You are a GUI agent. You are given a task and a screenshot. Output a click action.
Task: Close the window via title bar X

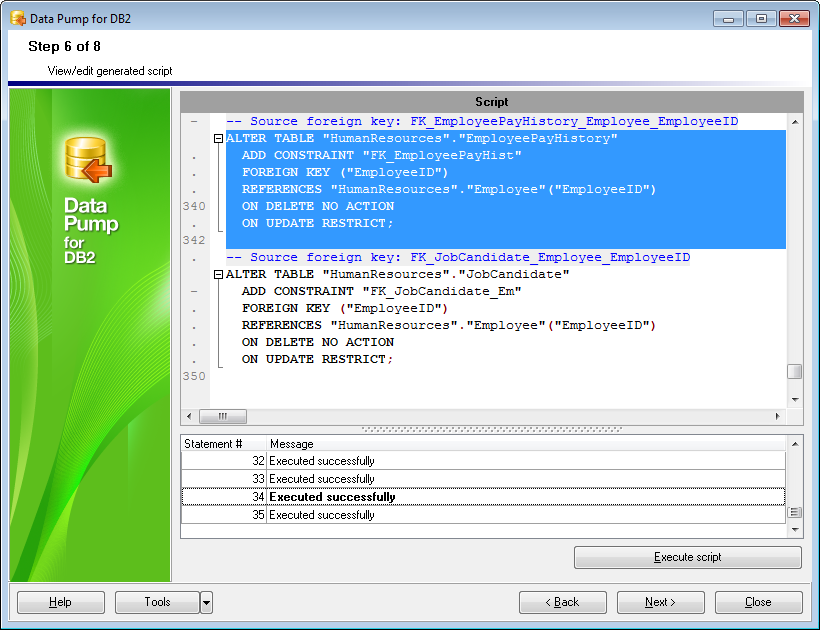[x=794, y=19]
